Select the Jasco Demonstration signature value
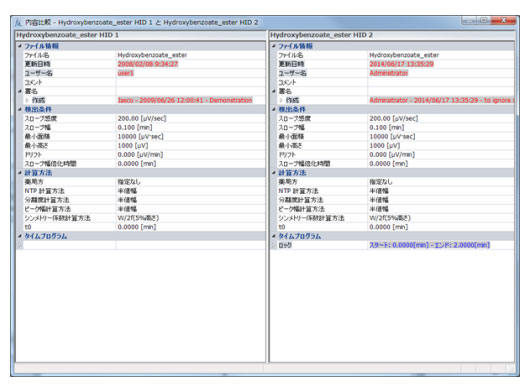The width and height of the screenshot is (530, 392). point(185,100)
